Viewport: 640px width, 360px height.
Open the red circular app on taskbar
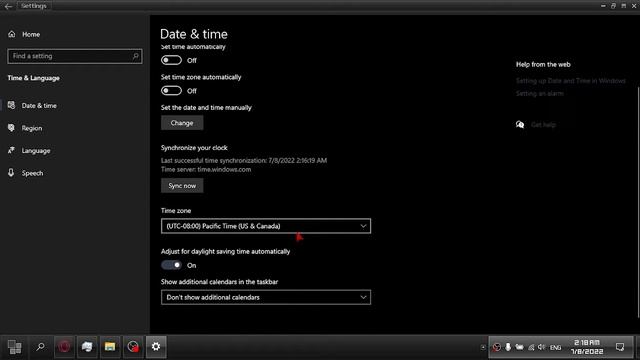tap(64, 347)
